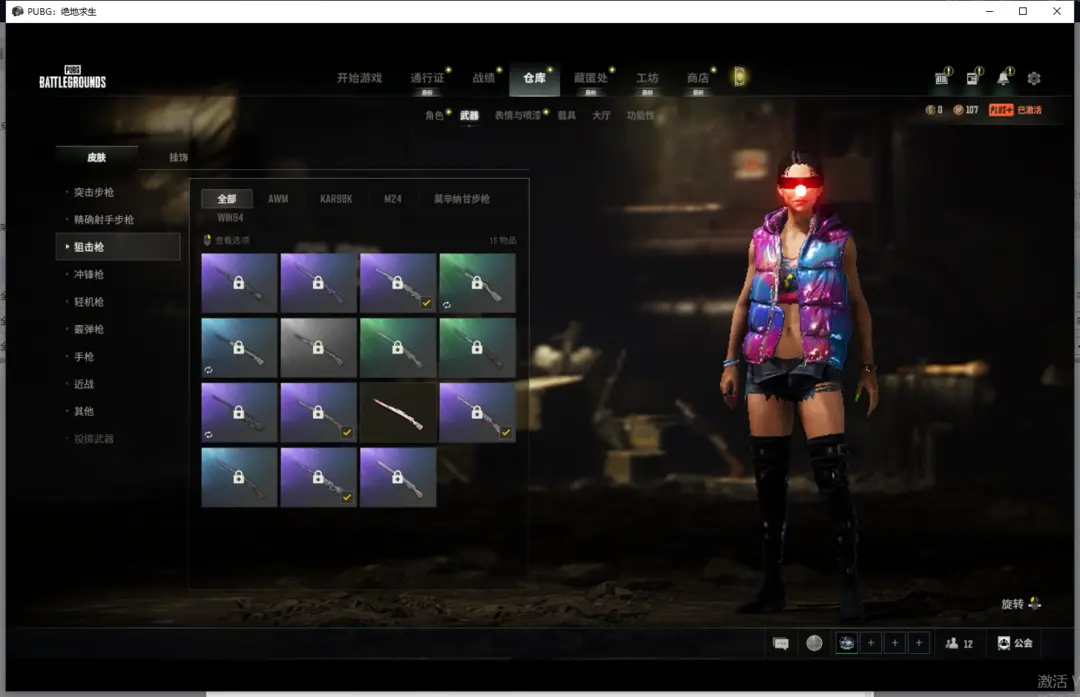Open the settings gear icon

pos(1034,79)
